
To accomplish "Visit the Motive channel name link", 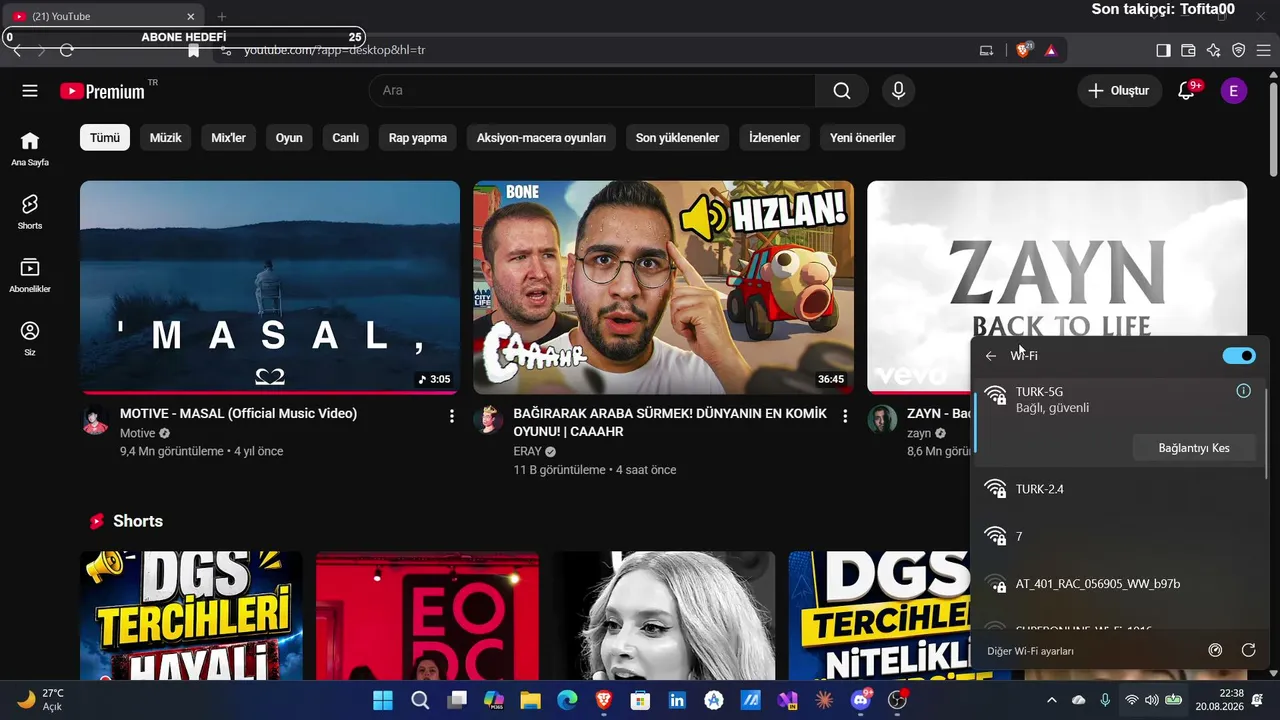I will 138,433.
